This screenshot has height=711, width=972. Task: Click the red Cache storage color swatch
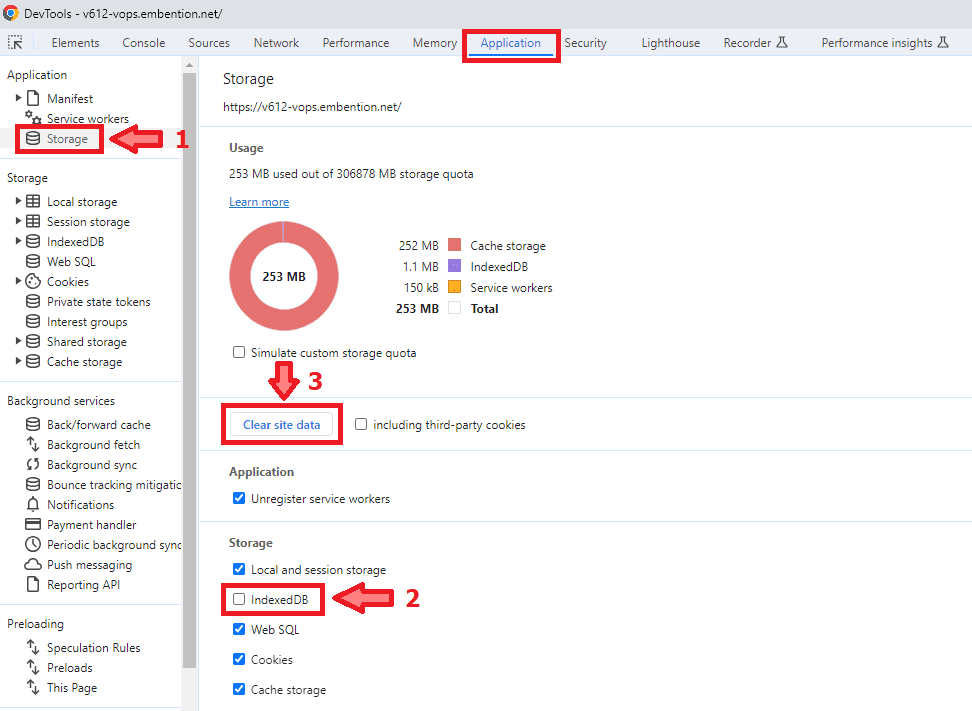[x=454, y=246]
